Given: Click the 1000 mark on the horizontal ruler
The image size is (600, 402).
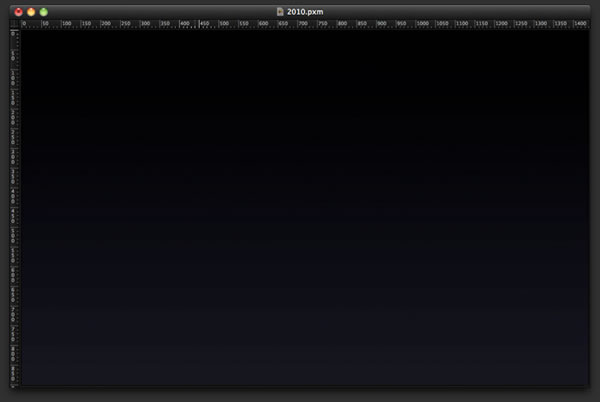Looking at the screenshot, I should click(422, 24).
